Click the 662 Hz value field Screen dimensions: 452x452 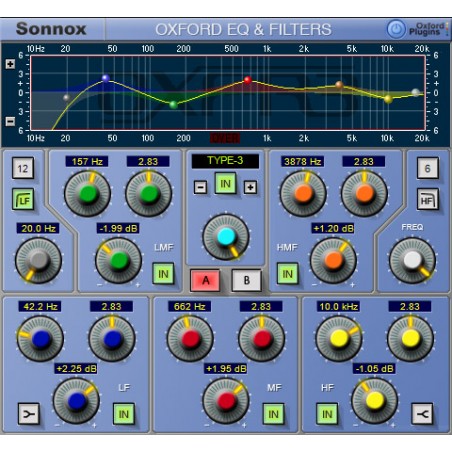coord(189,306)
